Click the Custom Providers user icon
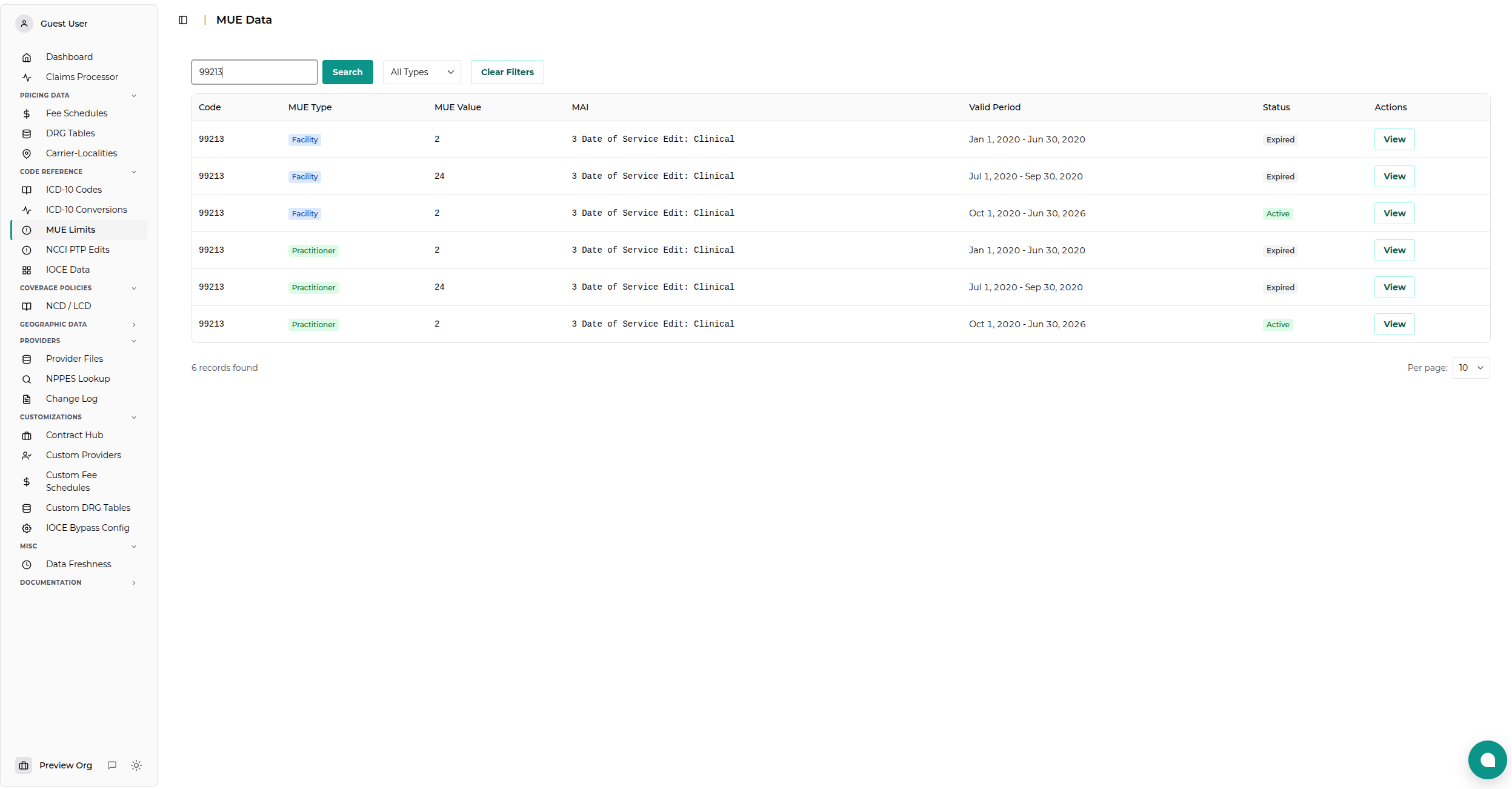The height and width of the screenshot is (789, 1512). pos(27,456)
